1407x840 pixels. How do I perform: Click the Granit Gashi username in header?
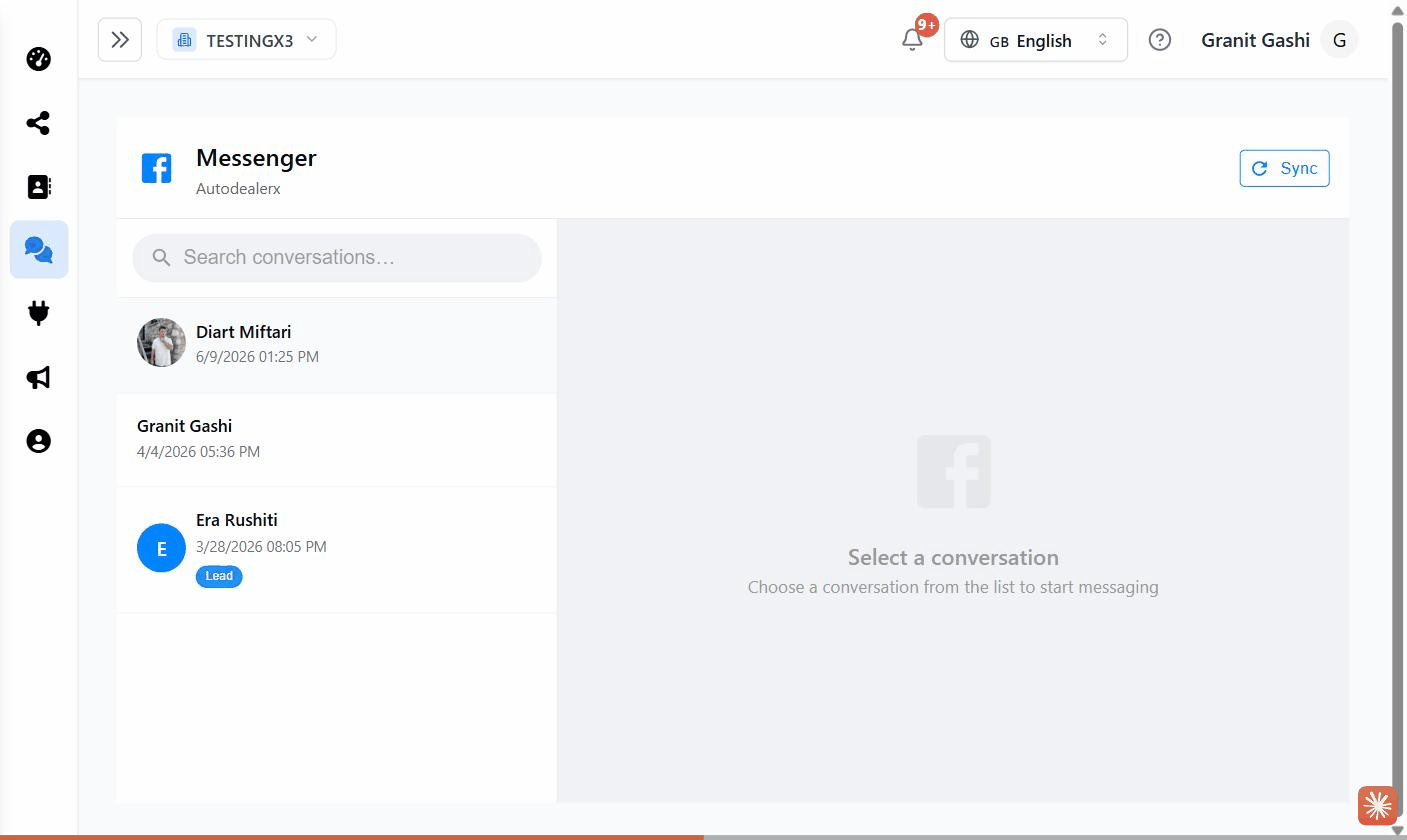click(1255, 40)
